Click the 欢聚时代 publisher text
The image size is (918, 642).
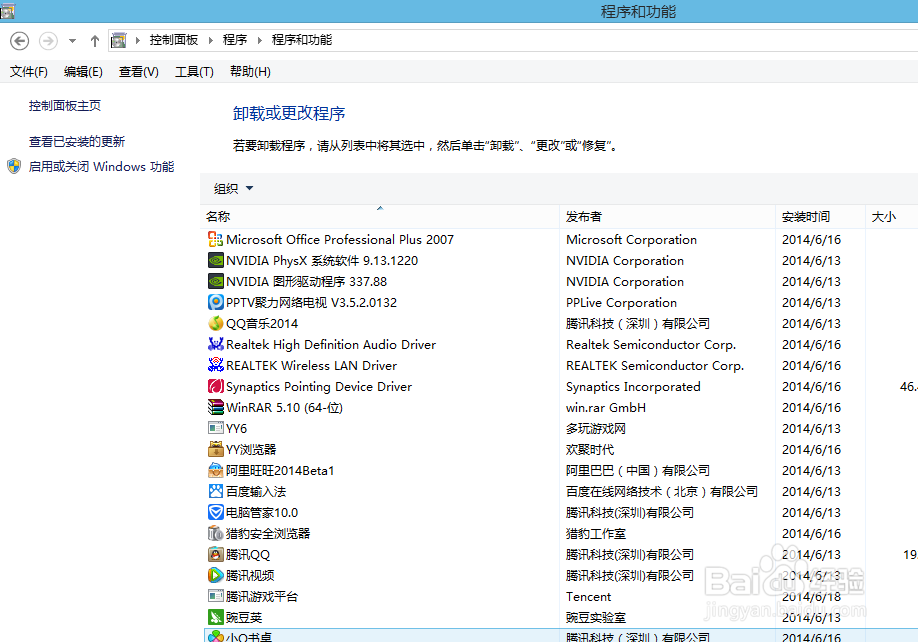(x=590, y=449)
